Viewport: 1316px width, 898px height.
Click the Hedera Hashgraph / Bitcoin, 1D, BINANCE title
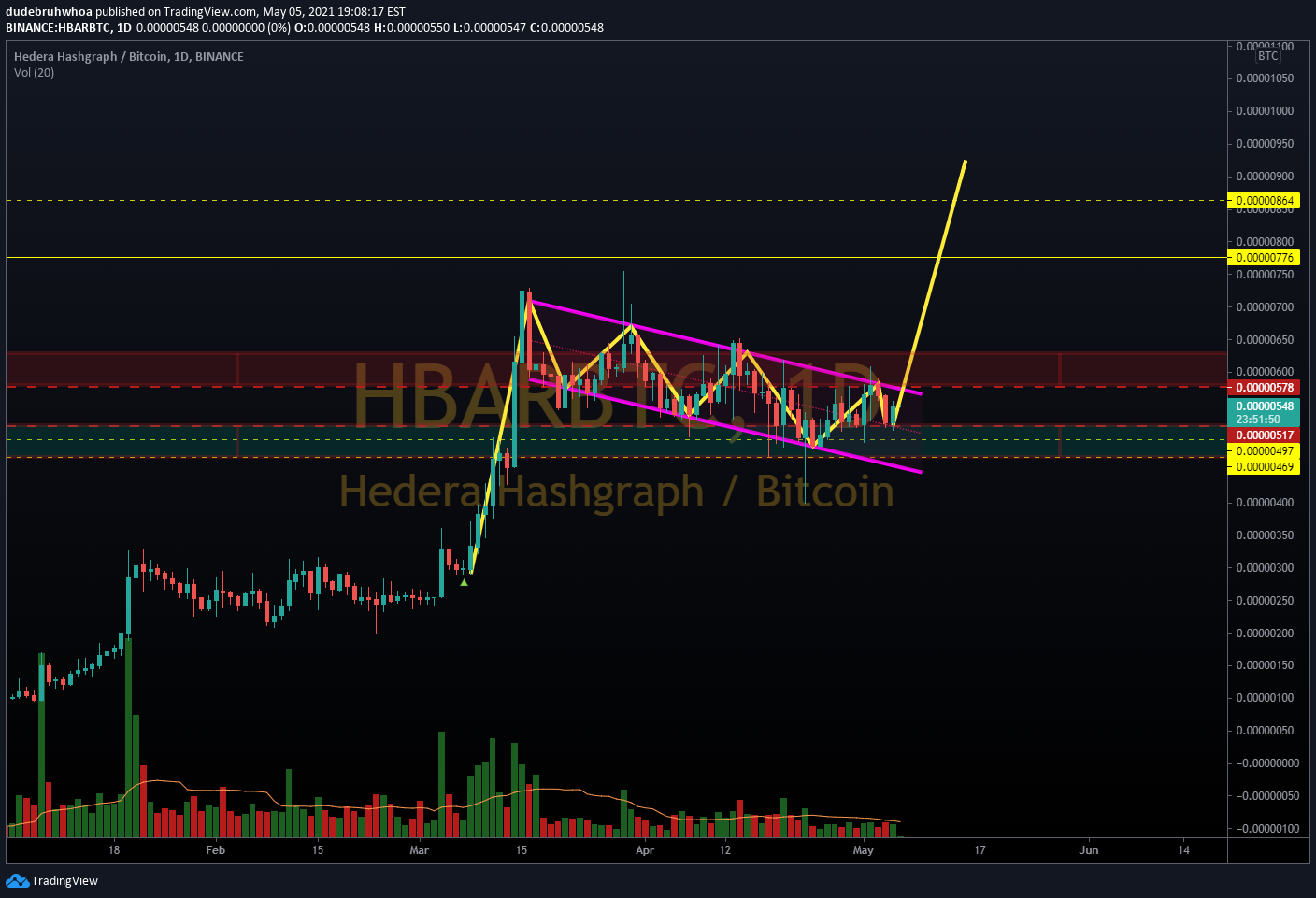point(129,57)
